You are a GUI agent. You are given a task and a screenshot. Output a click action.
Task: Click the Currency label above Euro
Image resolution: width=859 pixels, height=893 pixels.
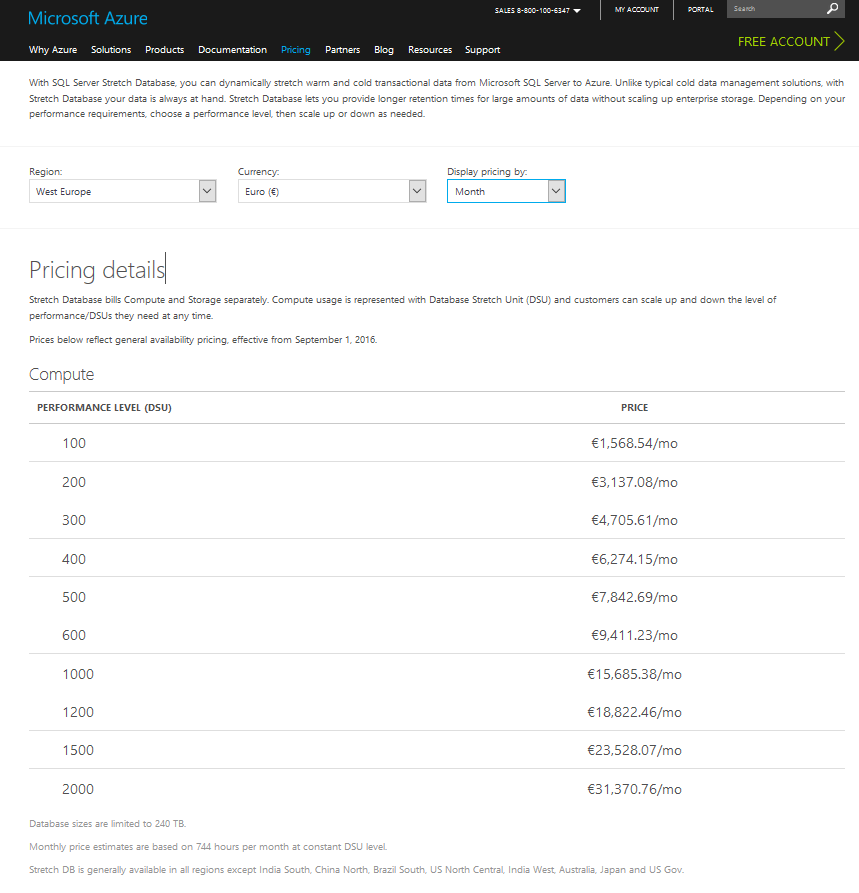click(259, 171)
